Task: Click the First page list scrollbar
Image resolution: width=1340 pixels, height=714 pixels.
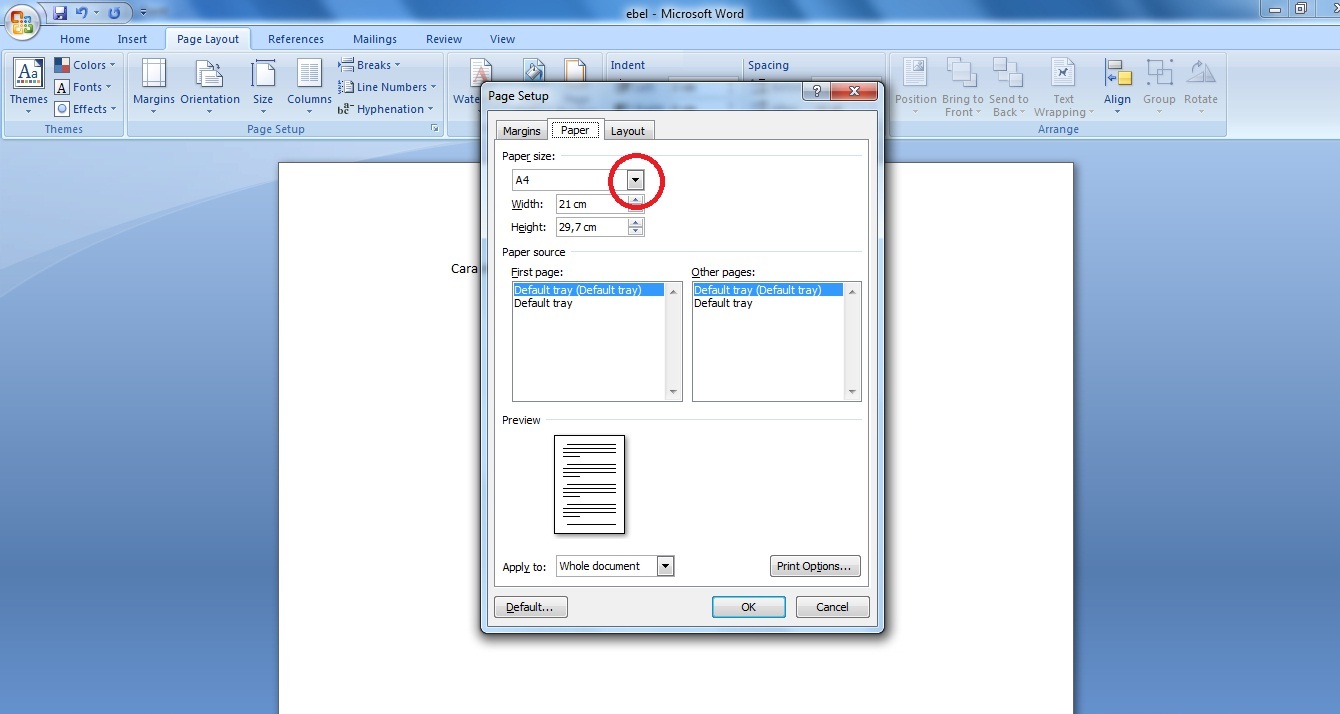Action: [673, 342]
